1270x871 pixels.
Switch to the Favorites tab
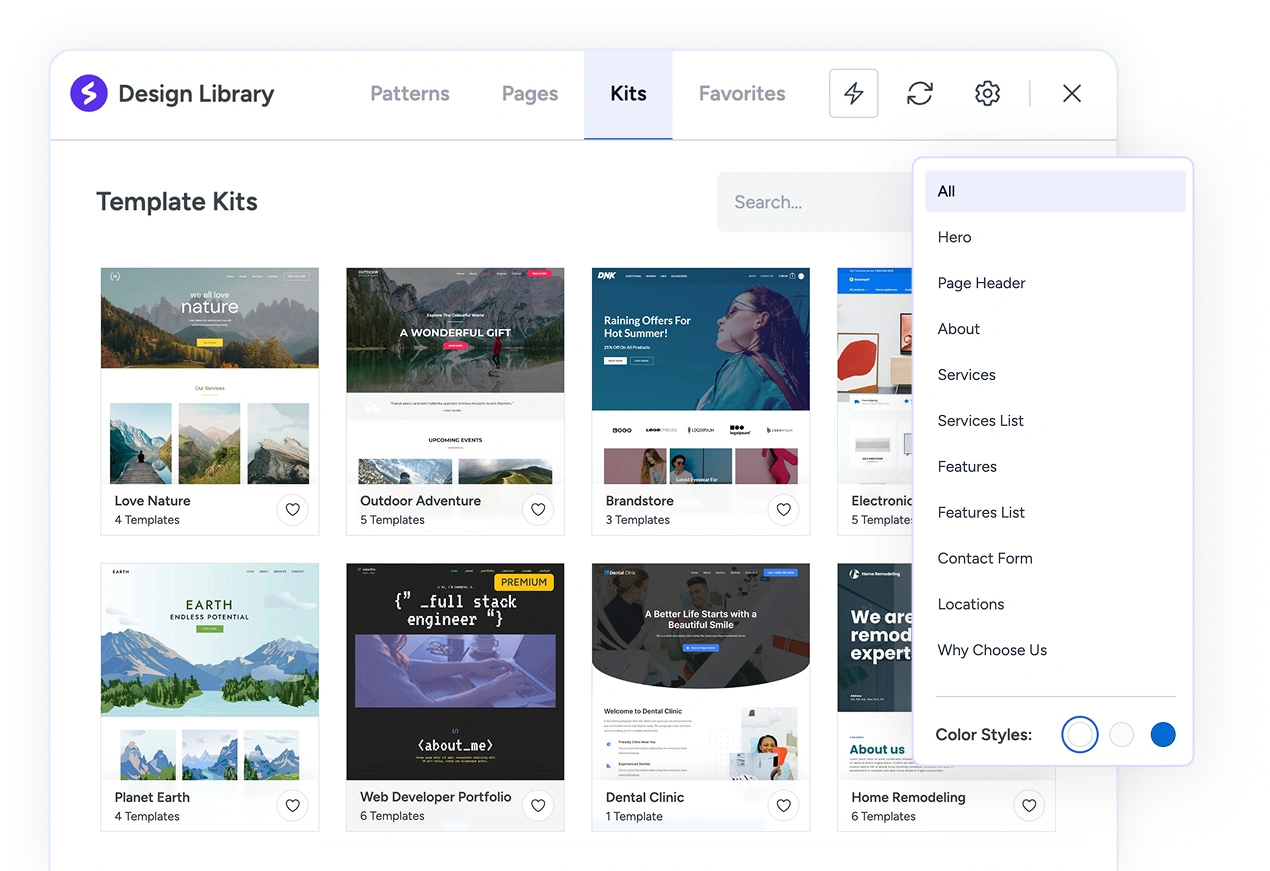coord(742,94)
